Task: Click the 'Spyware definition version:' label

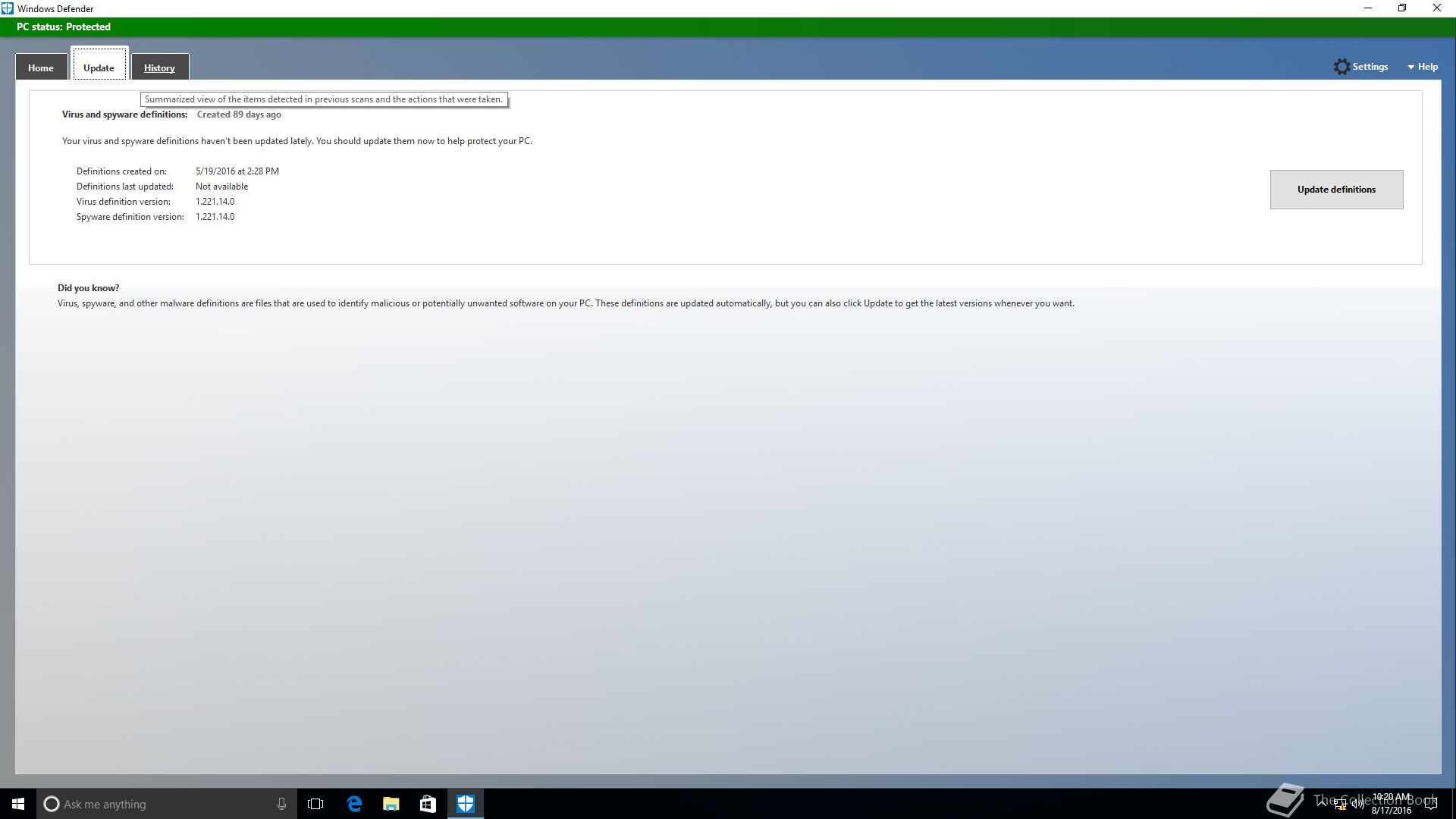Action: point(130,217)
